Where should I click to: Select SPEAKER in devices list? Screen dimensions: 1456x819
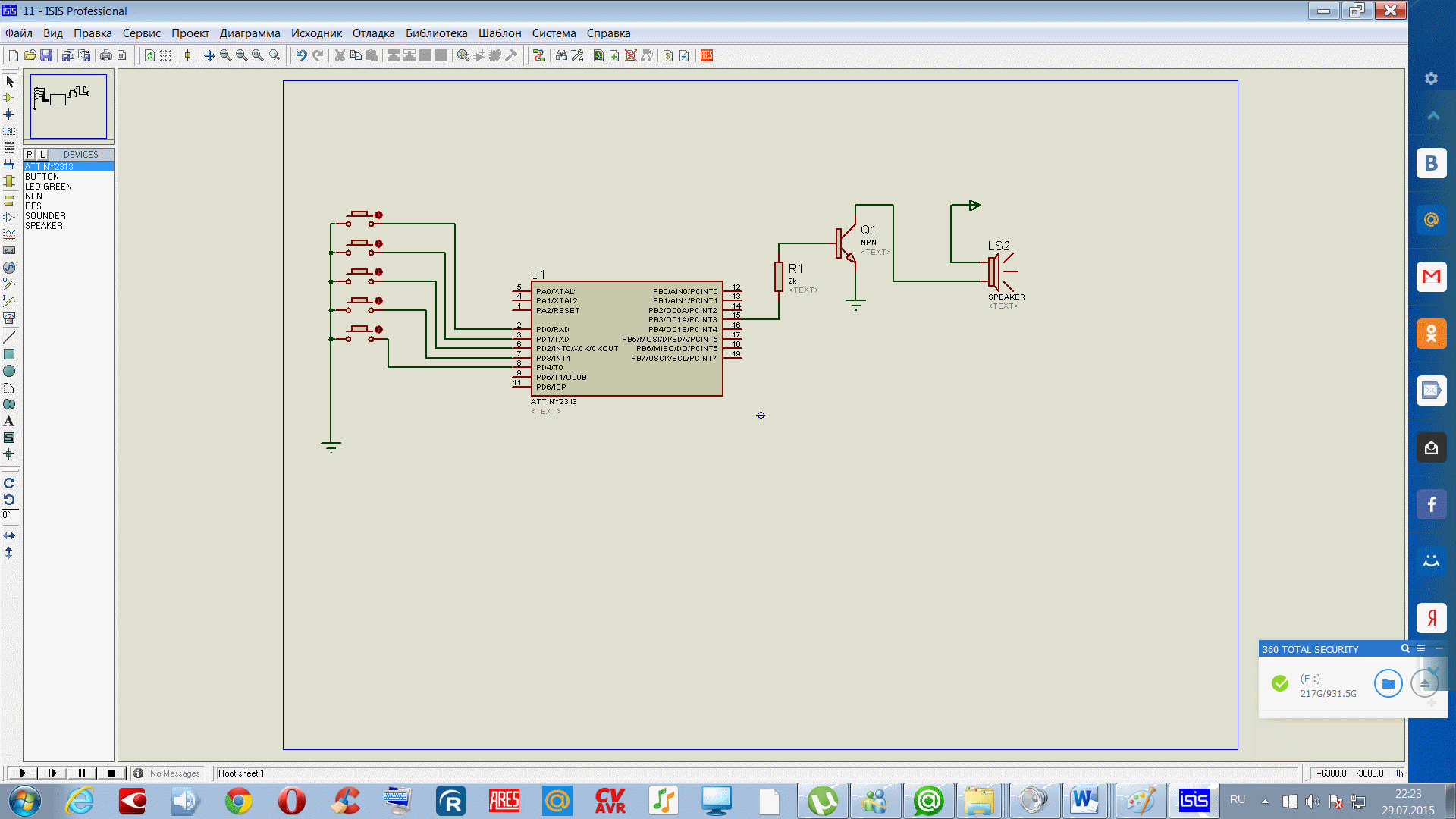(68, 225)
